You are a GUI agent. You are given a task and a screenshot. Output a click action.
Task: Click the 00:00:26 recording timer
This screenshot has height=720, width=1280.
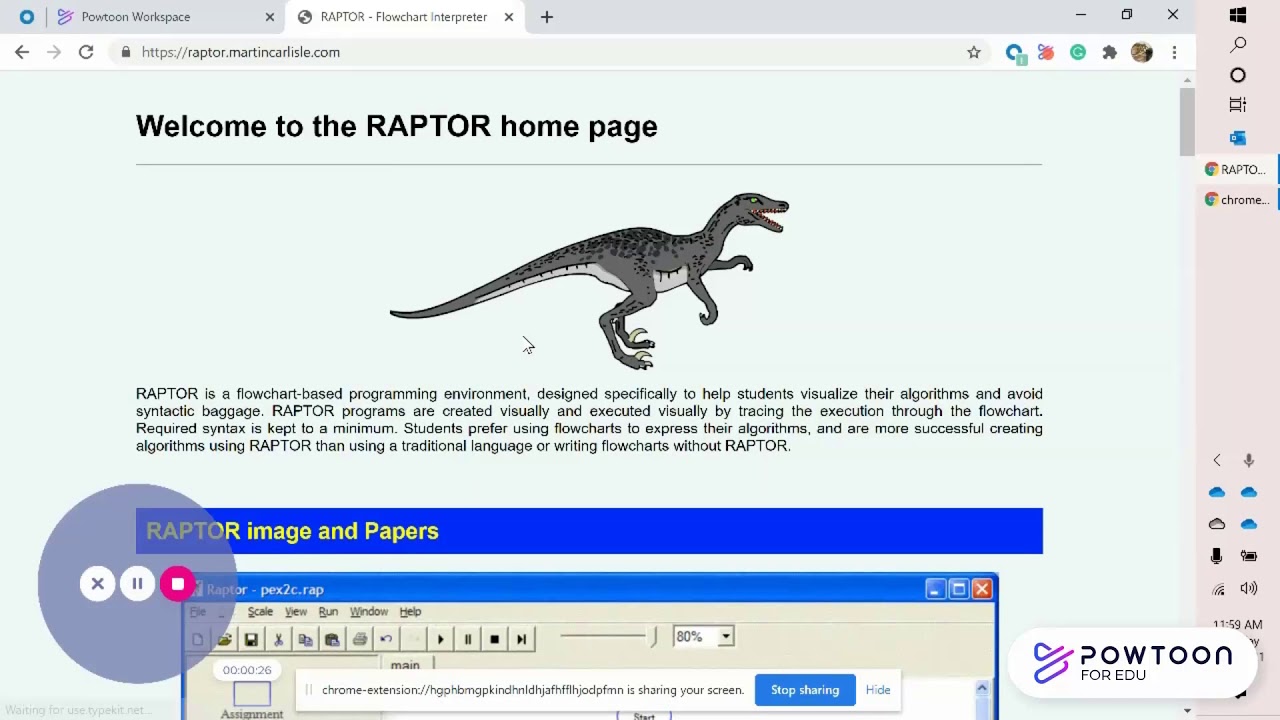tap(247, 670)
